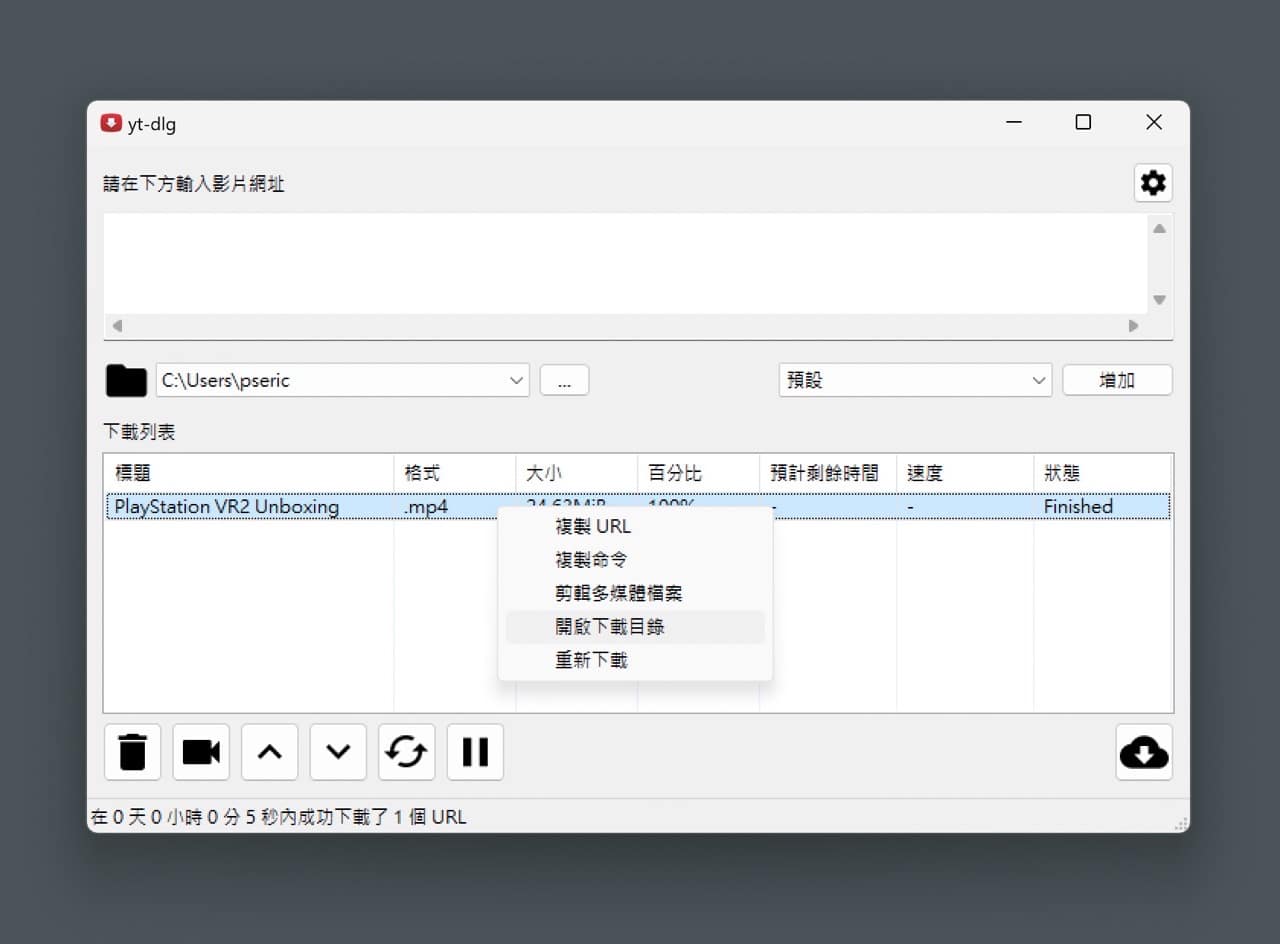Screen dimensions: 1280x944
Task: Click the Finished status cell
Action: pyautogui.click(x=1078, y=506)
